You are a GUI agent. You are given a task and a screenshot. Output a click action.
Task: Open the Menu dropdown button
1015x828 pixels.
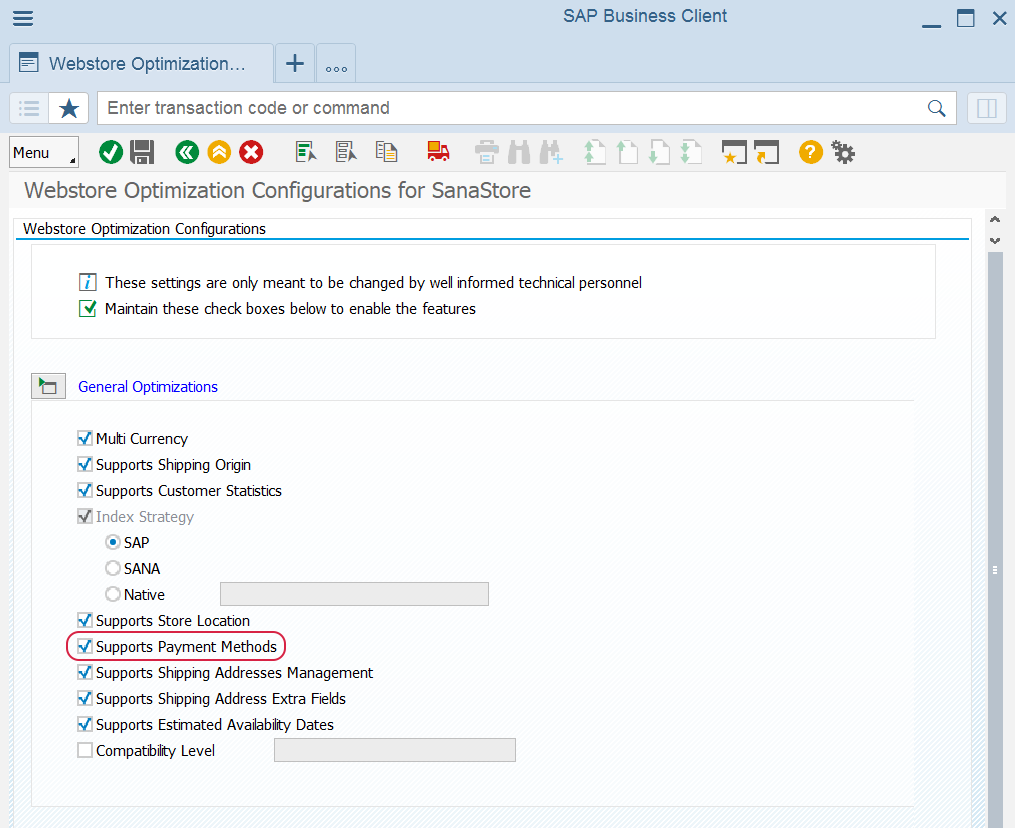coord(44,153)
